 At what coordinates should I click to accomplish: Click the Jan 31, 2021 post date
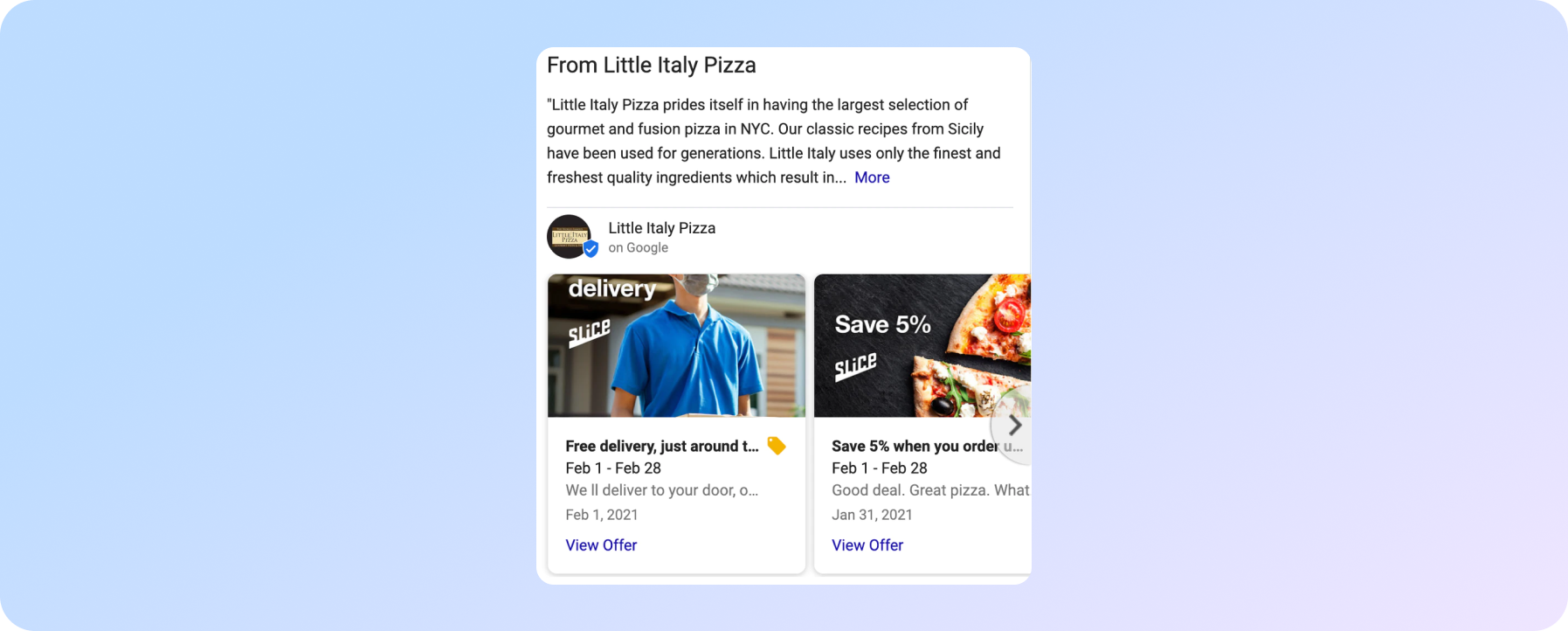click(x=872, y=515)
